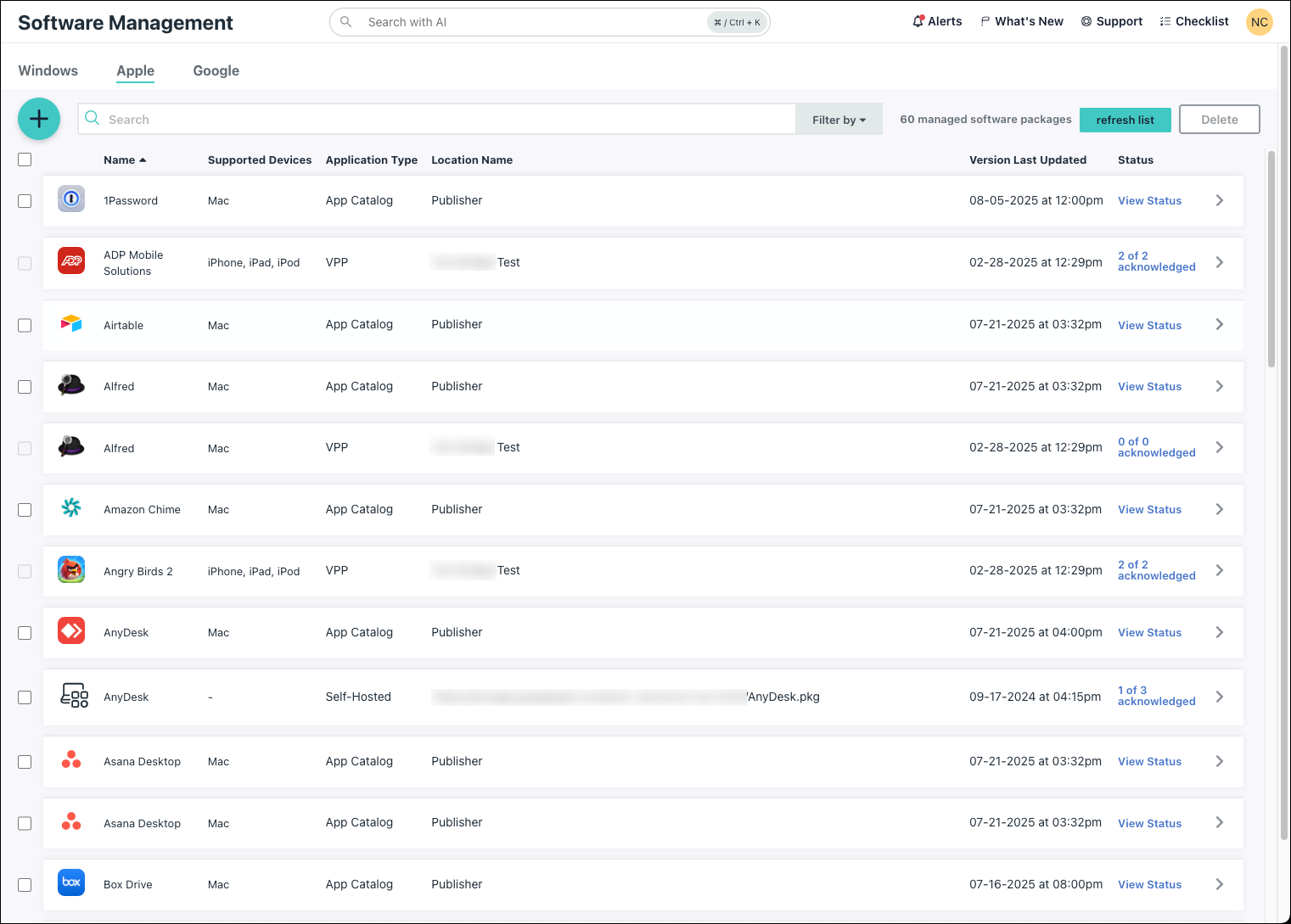Click the Box Drive app icon
This screenshot has height=924, width=1291.
point(71,882)
